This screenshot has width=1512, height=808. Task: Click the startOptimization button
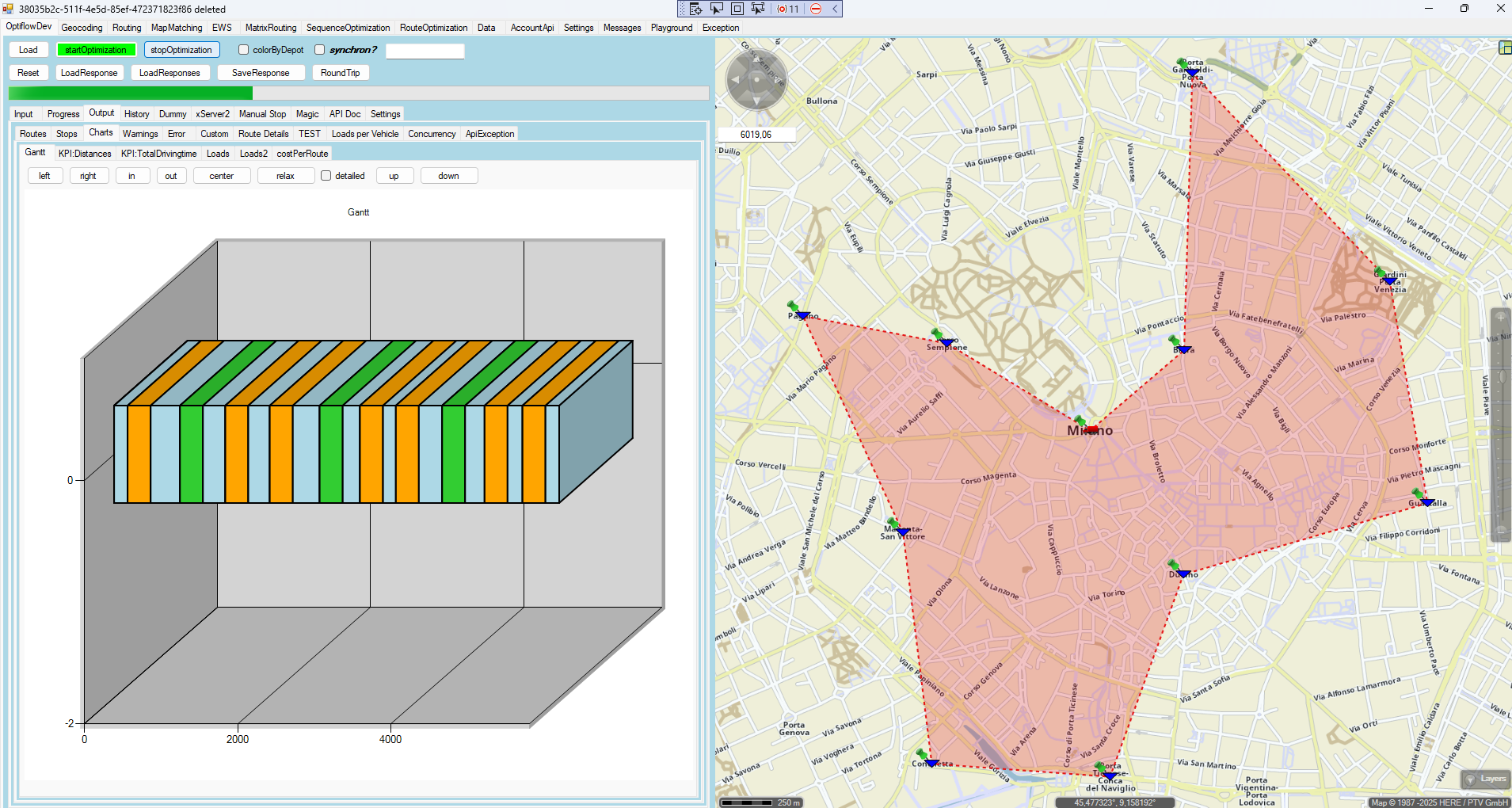[96, 50]
